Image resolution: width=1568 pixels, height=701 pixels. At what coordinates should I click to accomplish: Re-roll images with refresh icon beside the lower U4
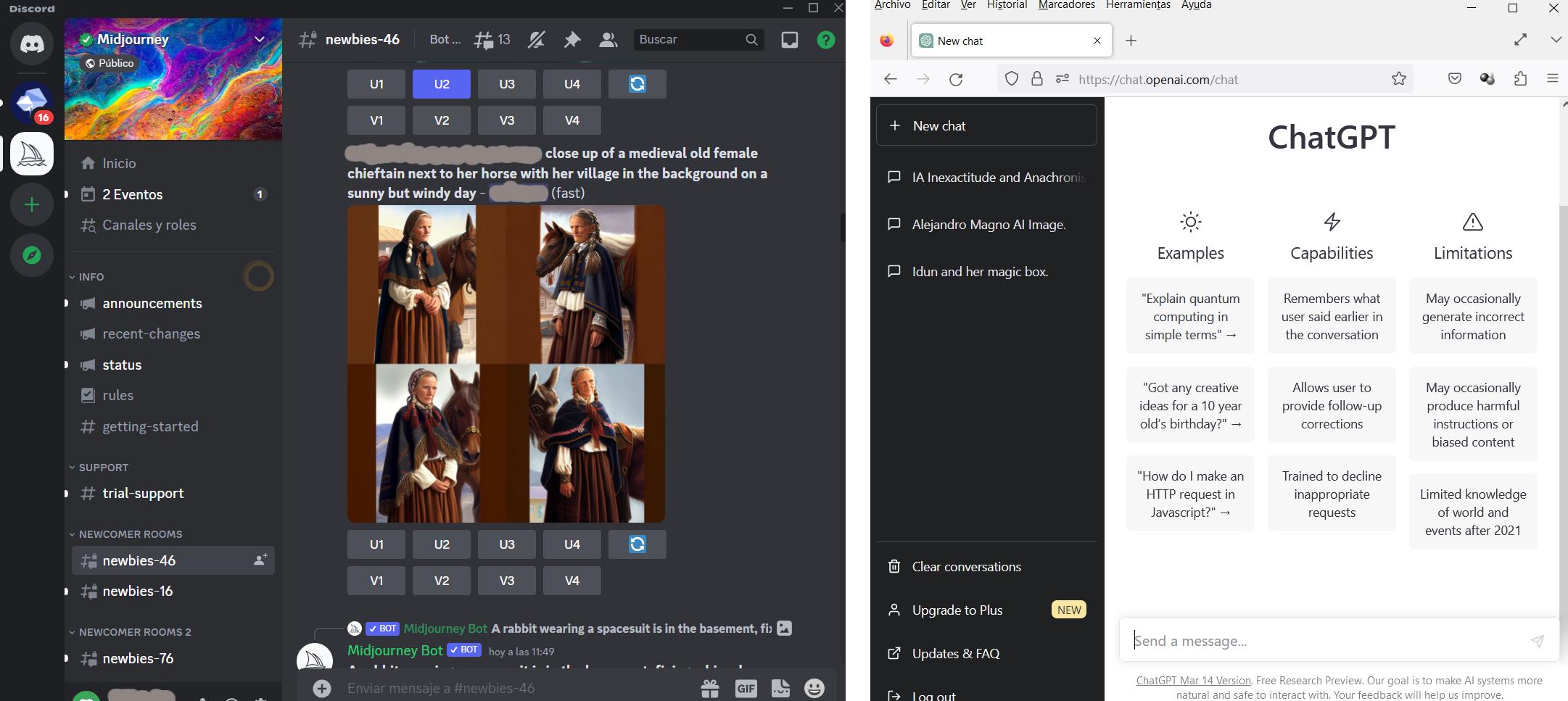[x=637, y=544]
